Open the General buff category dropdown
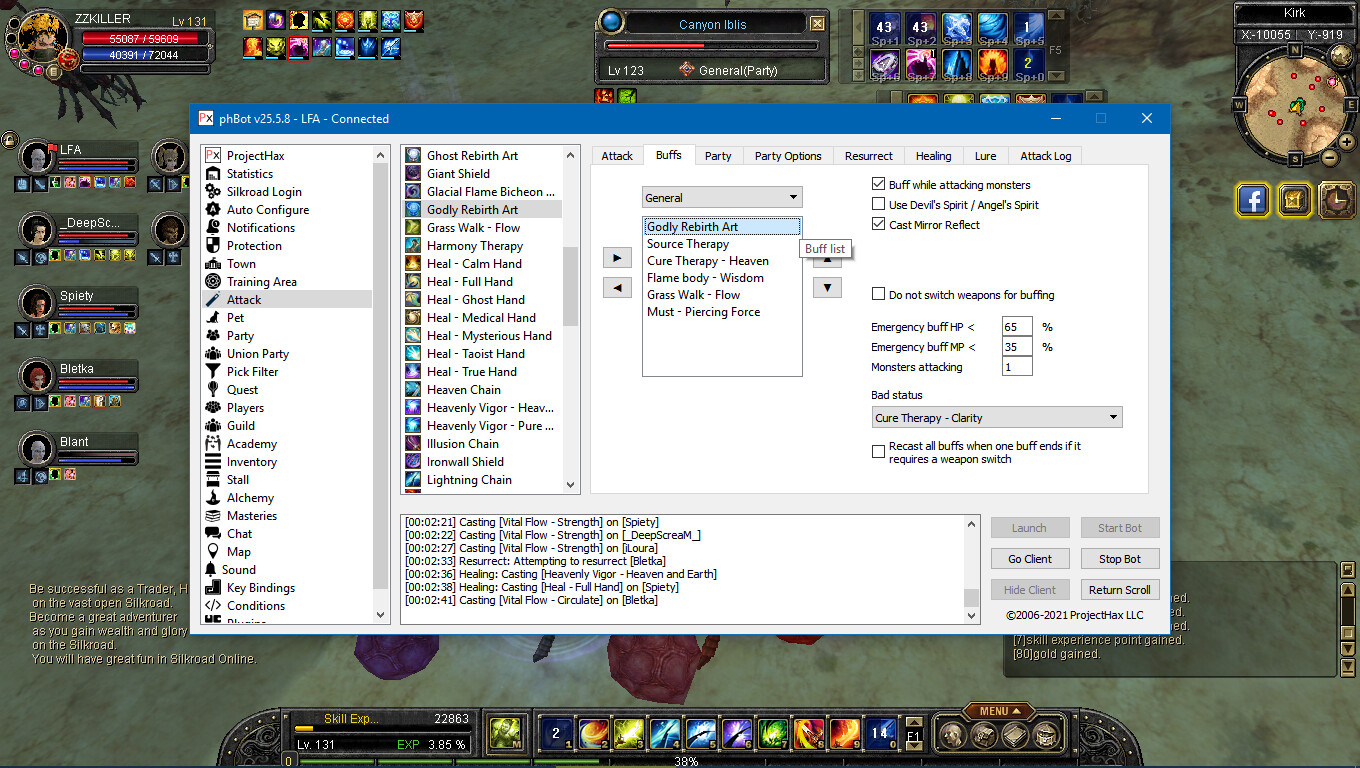This screenshot has height=768, width=1360. click(x=721, y=198)
